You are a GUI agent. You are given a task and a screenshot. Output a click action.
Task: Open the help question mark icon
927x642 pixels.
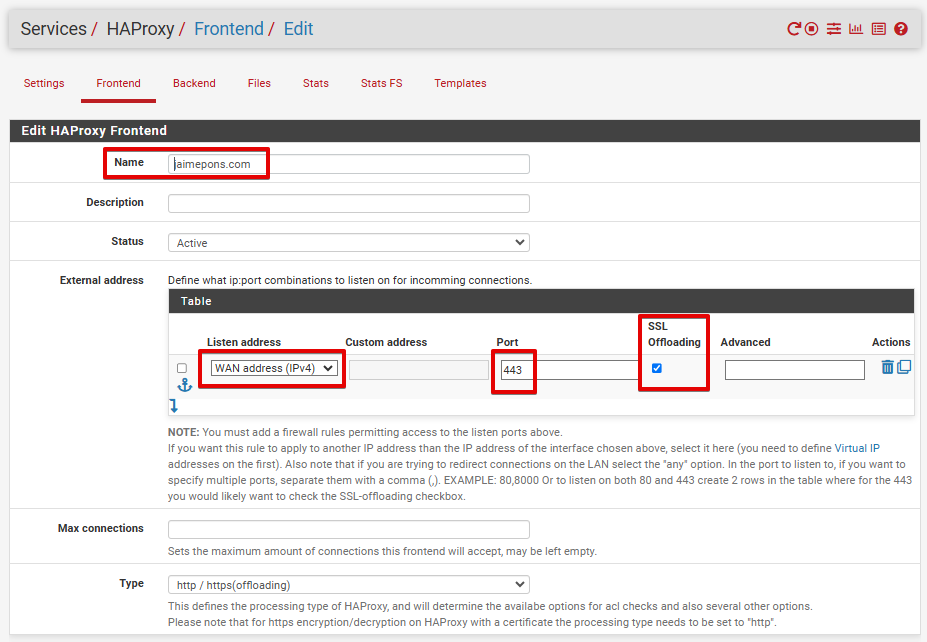901,29
